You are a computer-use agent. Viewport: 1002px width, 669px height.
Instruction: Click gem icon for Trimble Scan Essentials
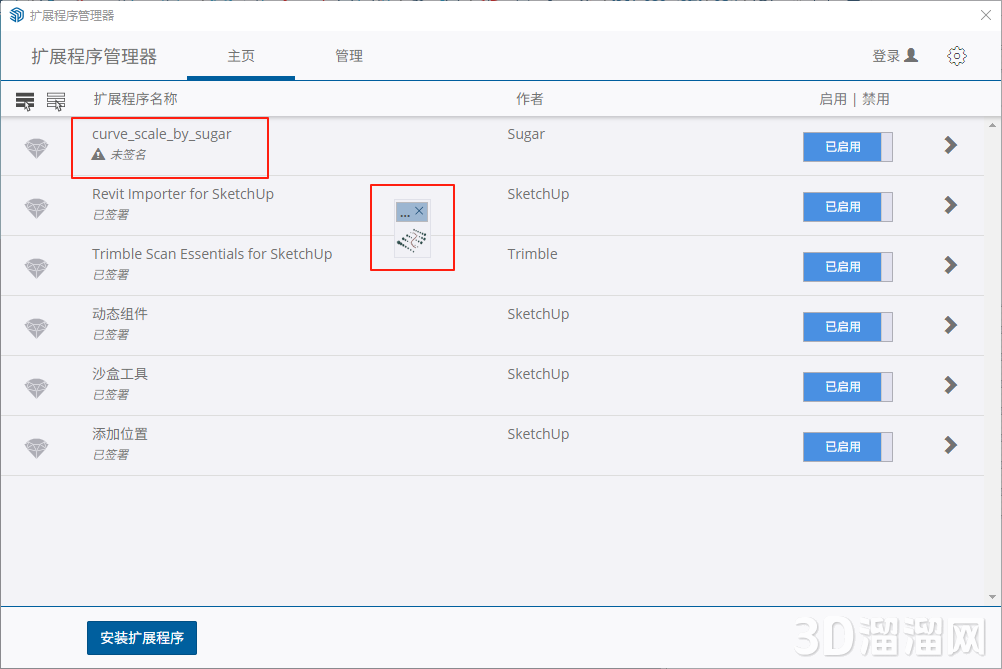[36, 268]
